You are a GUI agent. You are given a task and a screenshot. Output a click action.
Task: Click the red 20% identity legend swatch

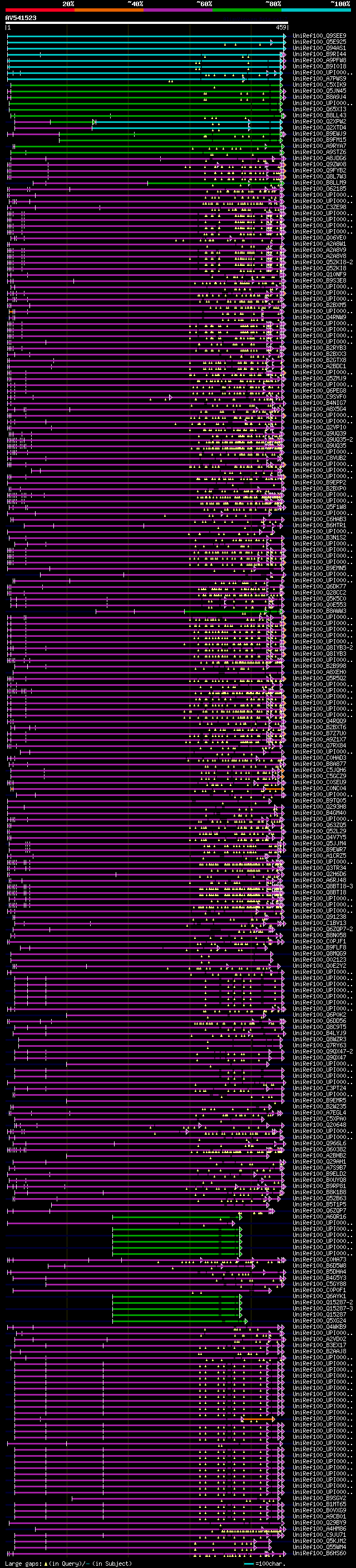tap(39, 10)
